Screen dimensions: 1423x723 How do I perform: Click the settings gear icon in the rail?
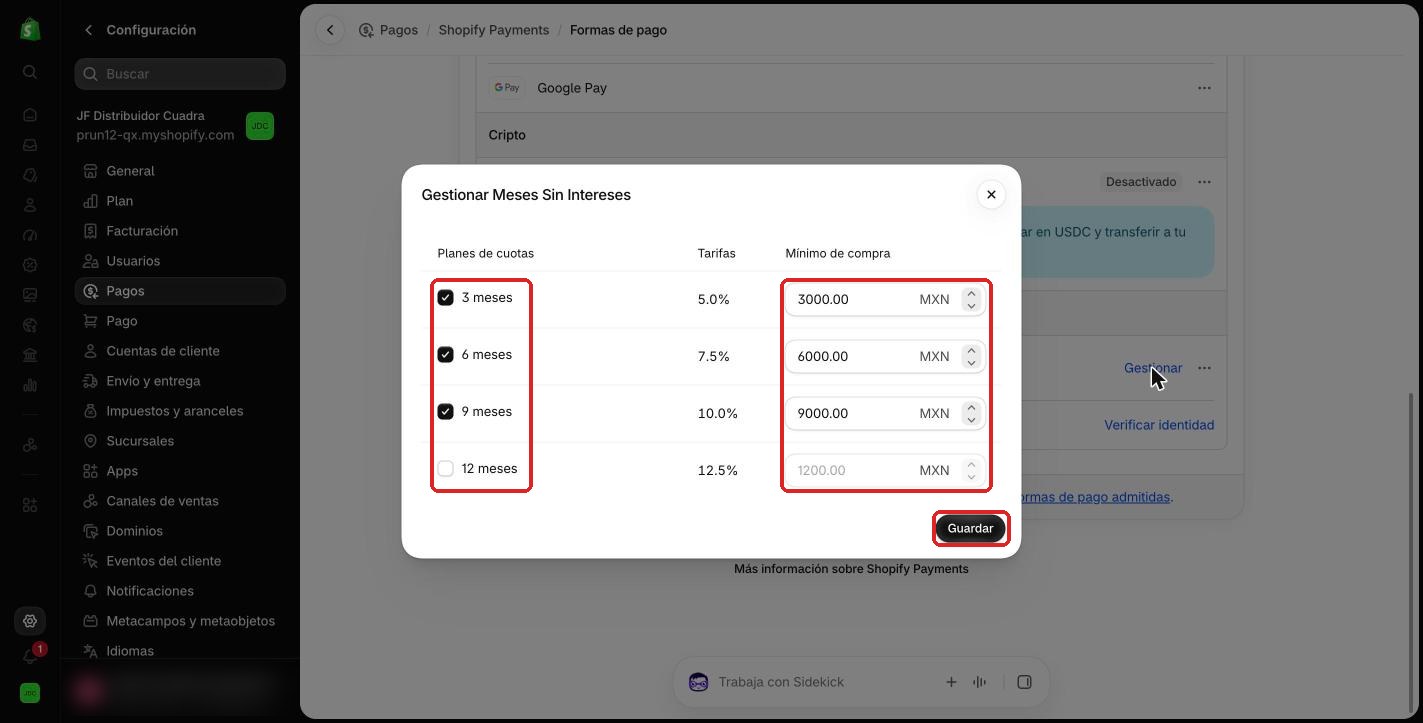(x=30, y=621)
